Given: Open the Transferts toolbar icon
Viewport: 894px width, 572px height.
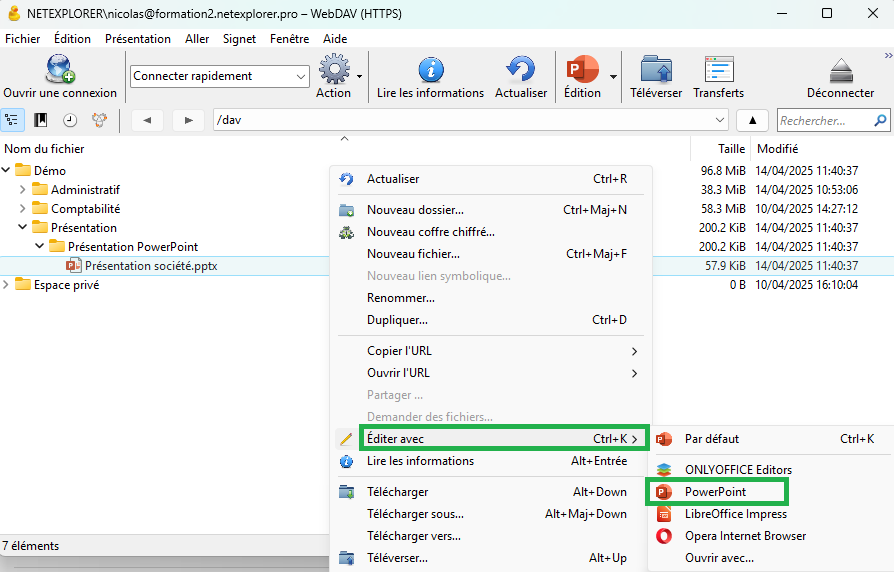Looking at the screenshot, I should coord(718,70).
